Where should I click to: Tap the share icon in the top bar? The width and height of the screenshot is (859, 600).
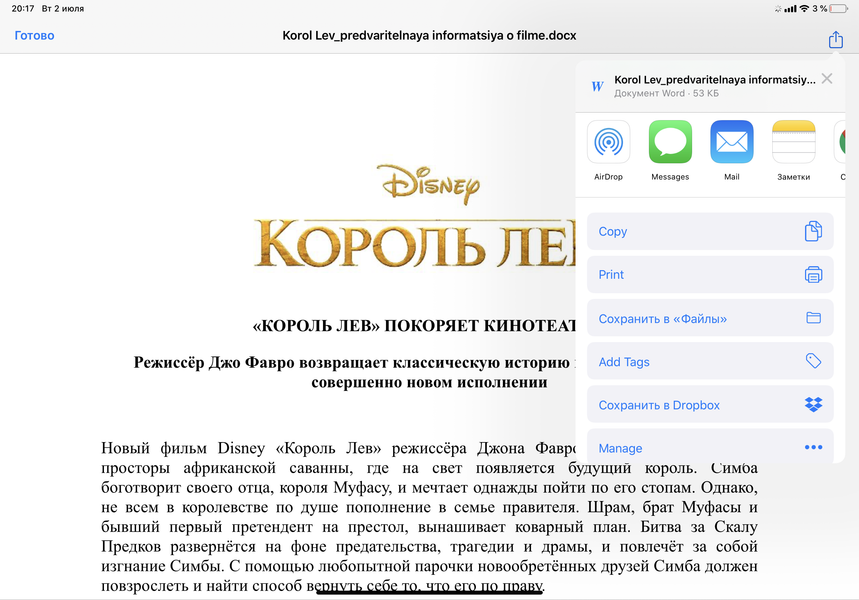coord(835,39)
